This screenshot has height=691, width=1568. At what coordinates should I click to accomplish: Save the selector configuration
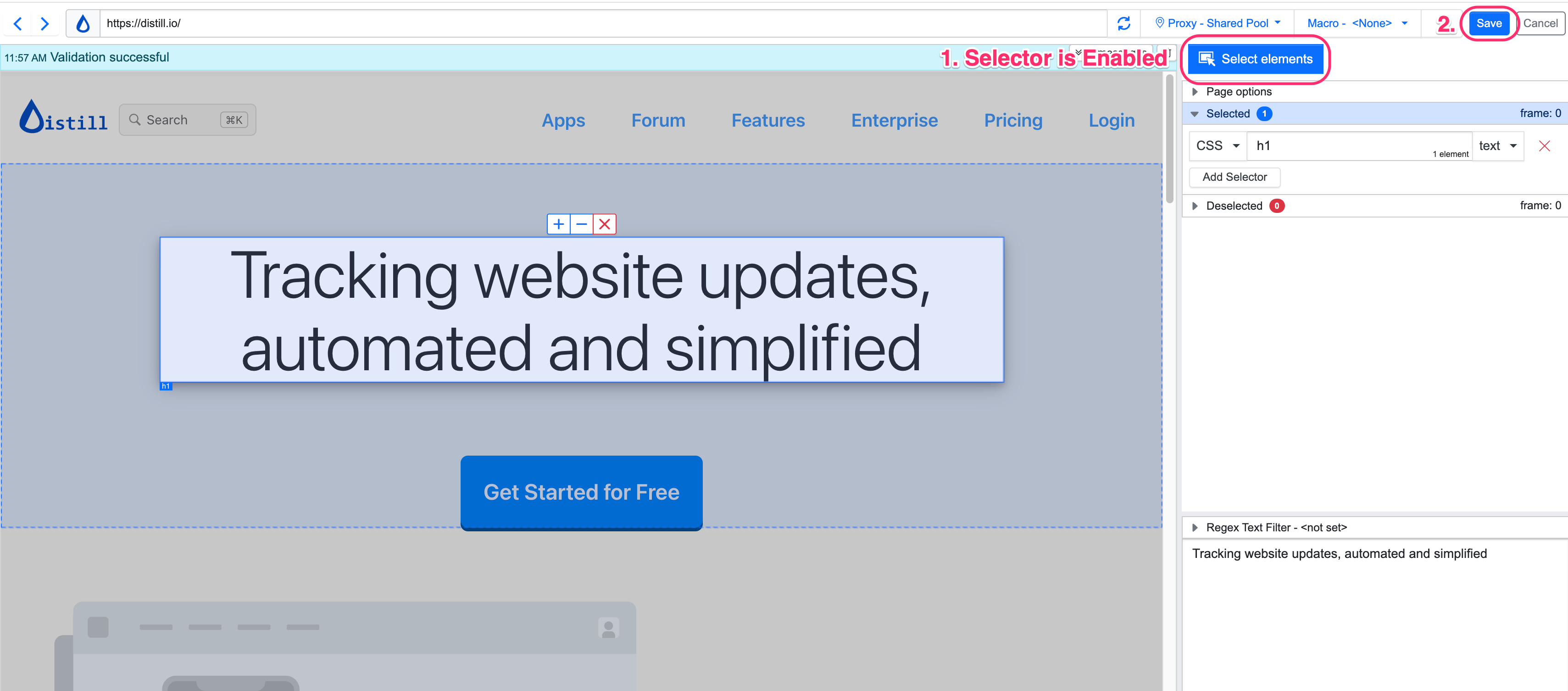(1489, 23)
